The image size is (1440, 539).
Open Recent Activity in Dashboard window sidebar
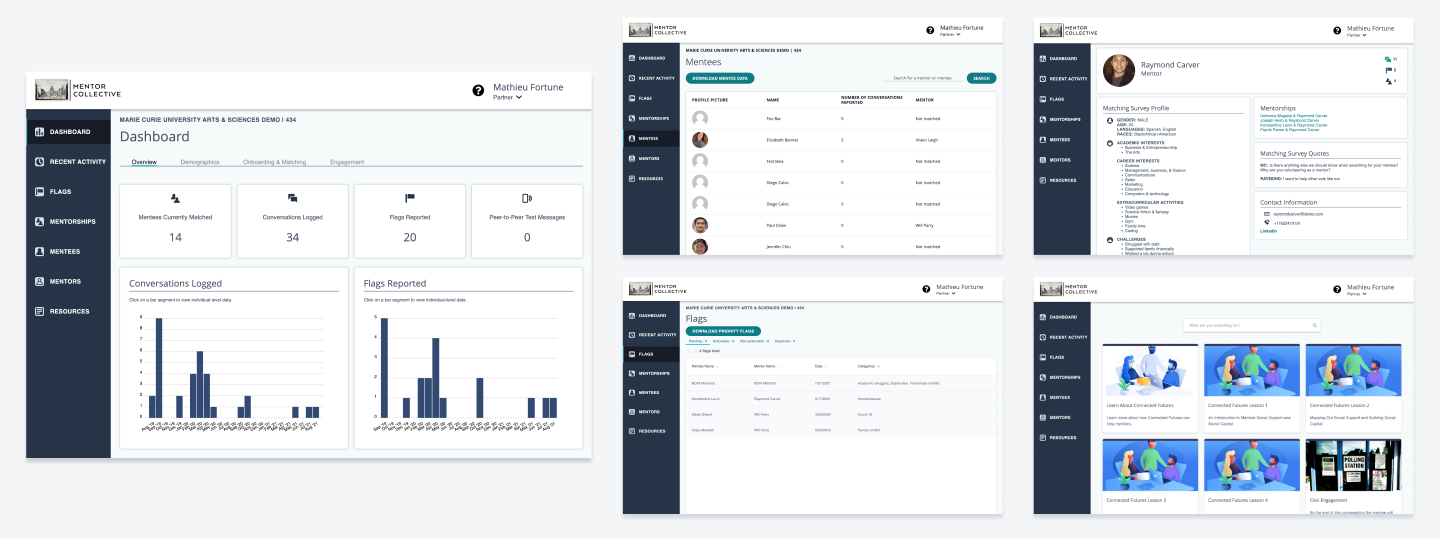coord(69,161)
